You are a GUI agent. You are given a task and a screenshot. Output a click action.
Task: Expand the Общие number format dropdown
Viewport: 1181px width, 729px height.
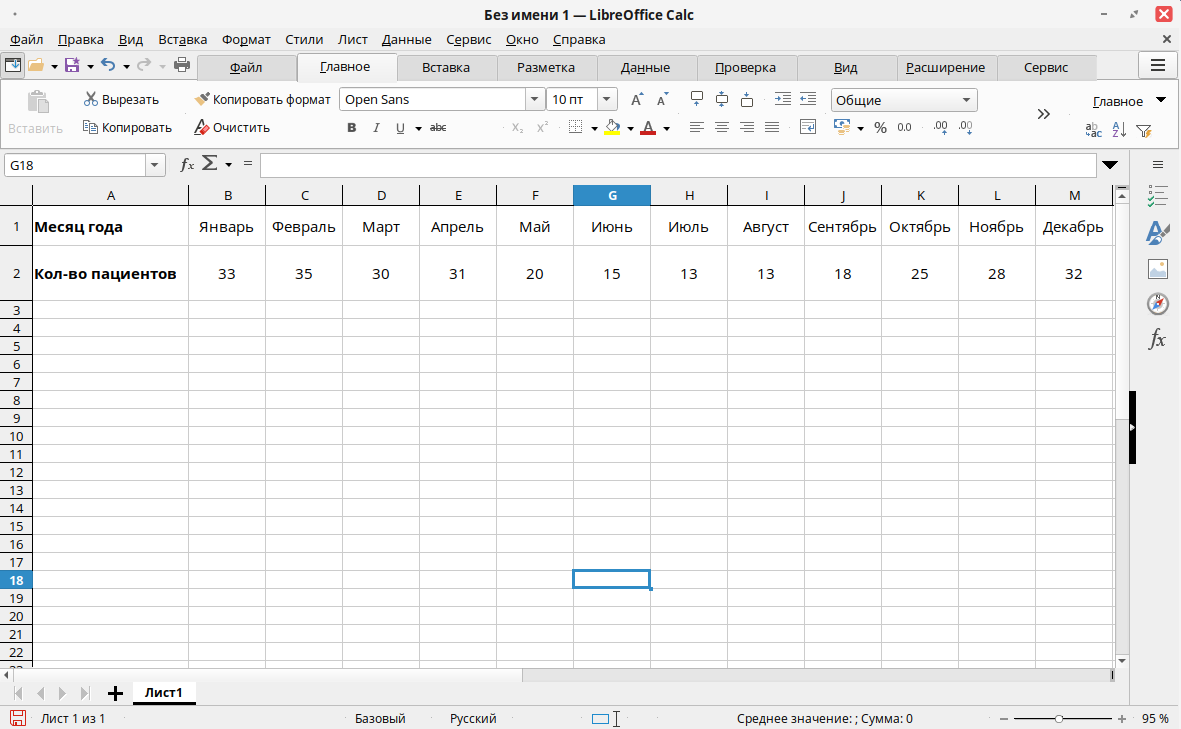(966, 100)
